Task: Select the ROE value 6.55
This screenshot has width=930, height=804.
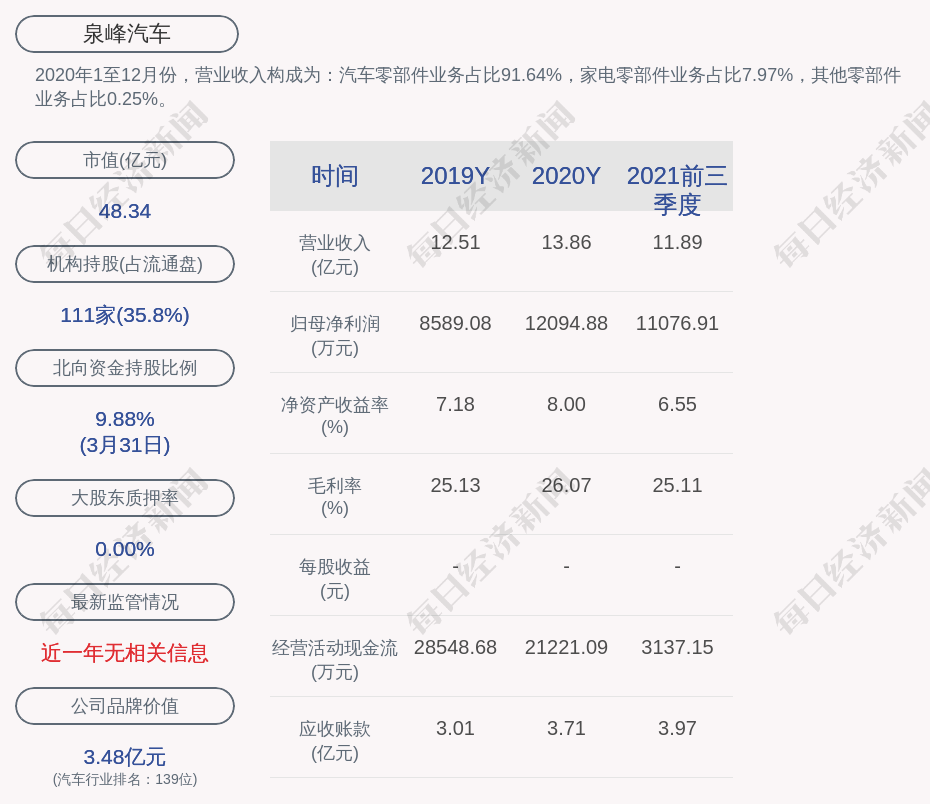Action: click(x=677, y=404)
